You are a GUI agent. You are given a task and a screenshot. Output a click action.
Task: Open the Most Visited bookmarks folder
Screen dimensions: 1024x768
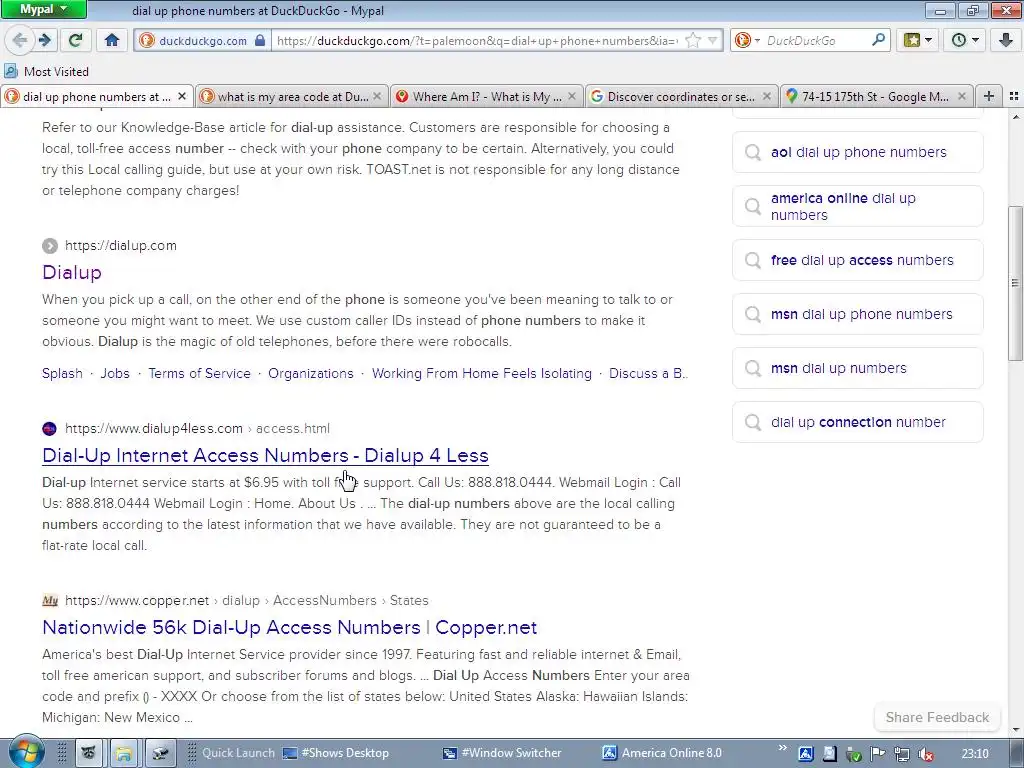coord(46,71)
